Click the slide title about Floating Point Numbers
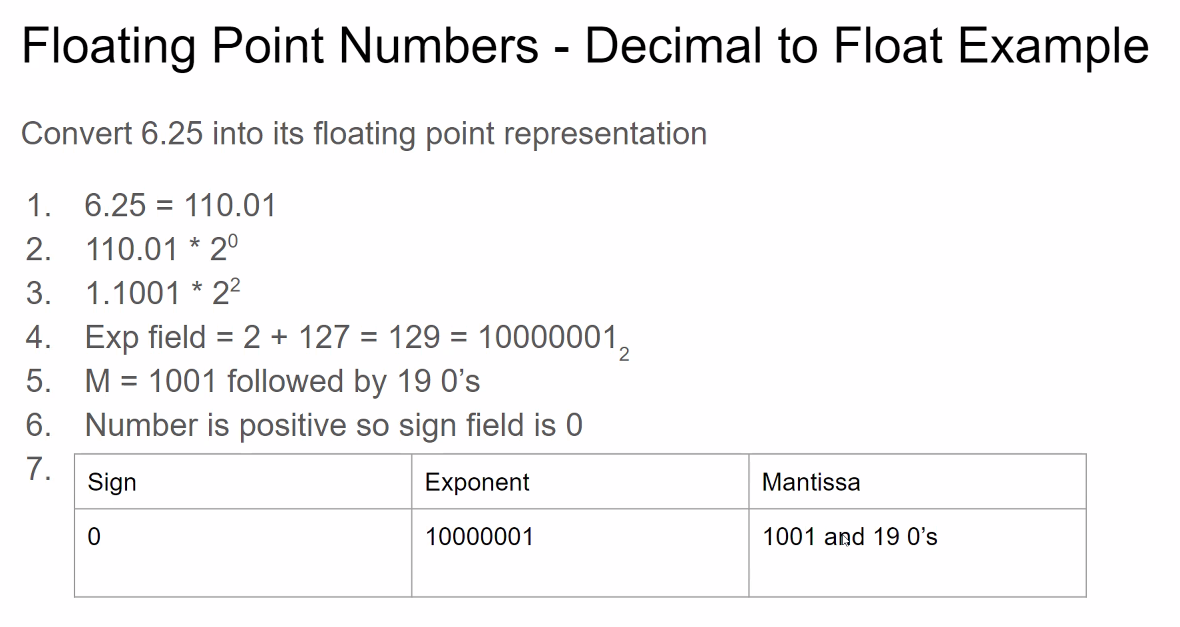This screenshot has width=1180, height=627. click(585, 47)
